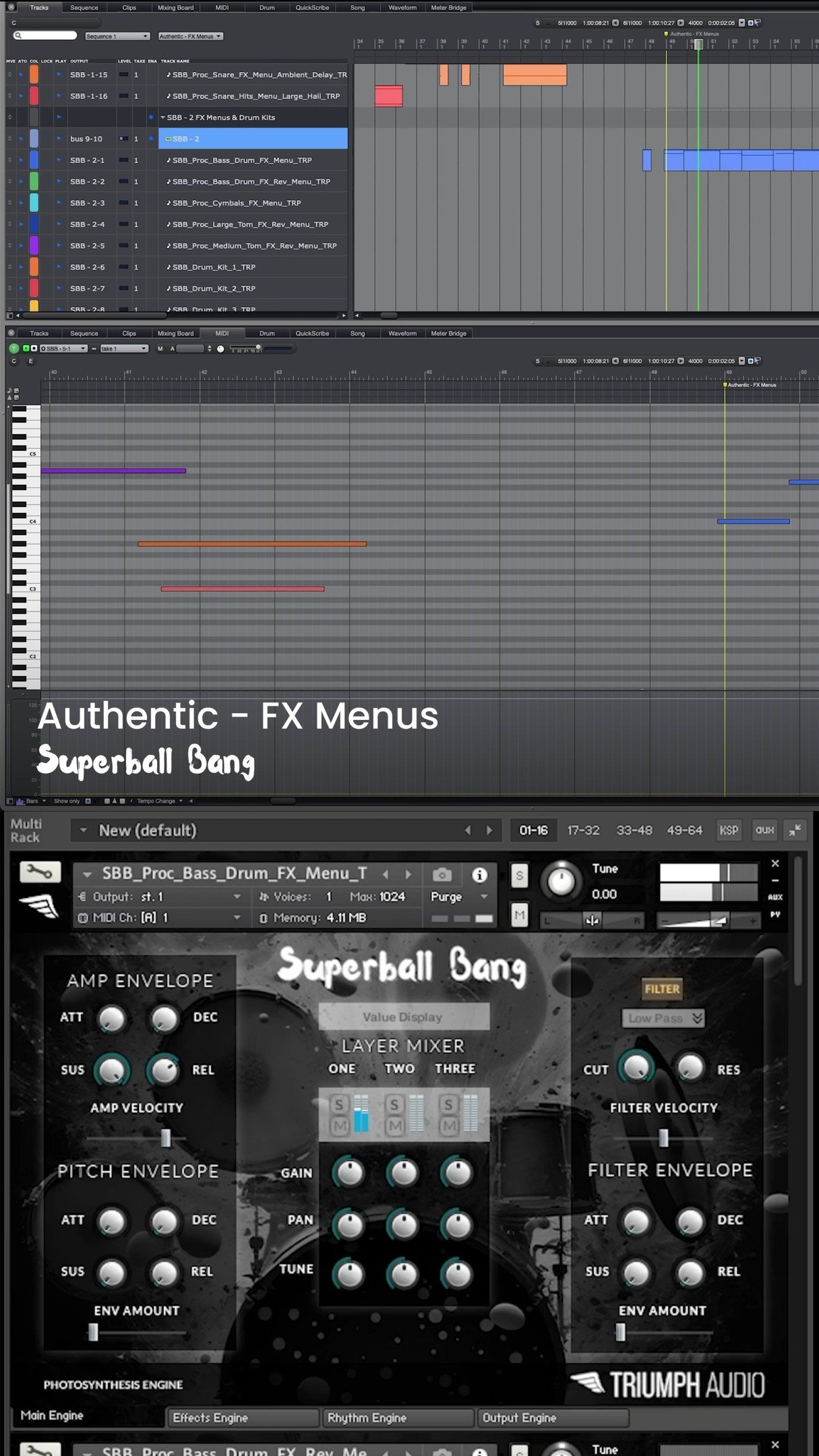This screenshot has height=1456, width=819.
Task: Switch to Drum tab in top window
Action: coord(267,7)
